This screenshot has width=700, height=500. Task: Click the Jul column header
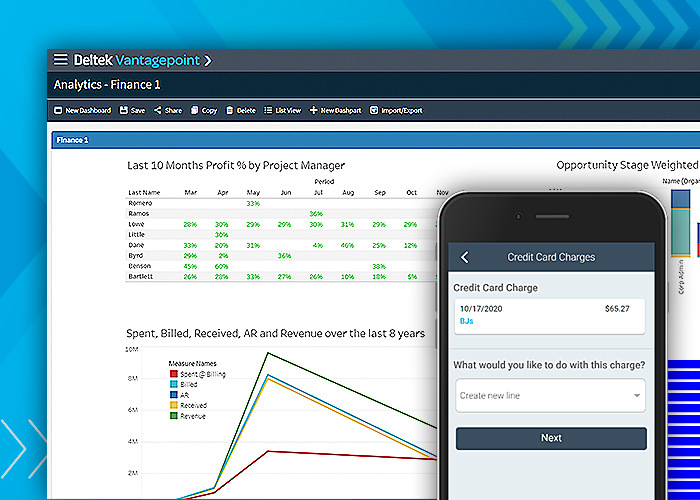pos(318,193)
